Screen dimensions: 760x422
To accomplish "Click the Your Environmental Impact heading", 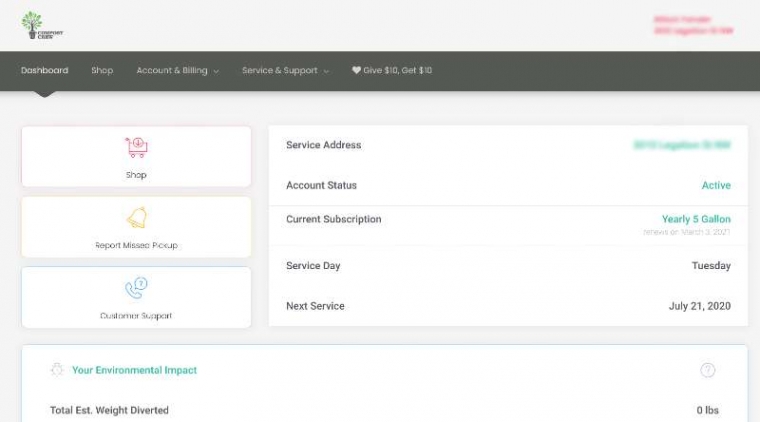I will (134, 370).
